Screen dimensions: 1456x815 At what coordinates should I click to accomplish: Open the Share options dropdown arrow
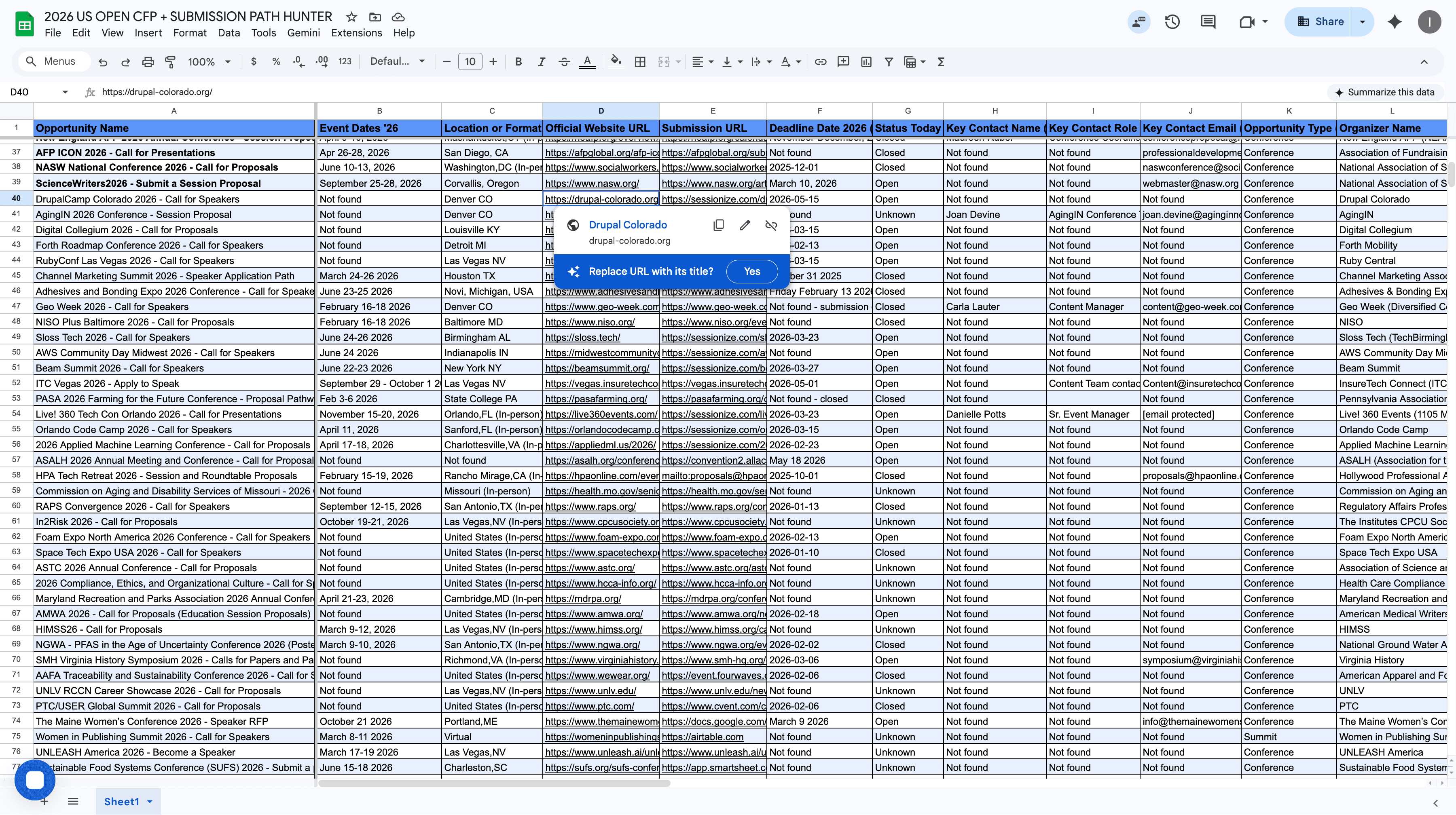[x=1362, y=22]
